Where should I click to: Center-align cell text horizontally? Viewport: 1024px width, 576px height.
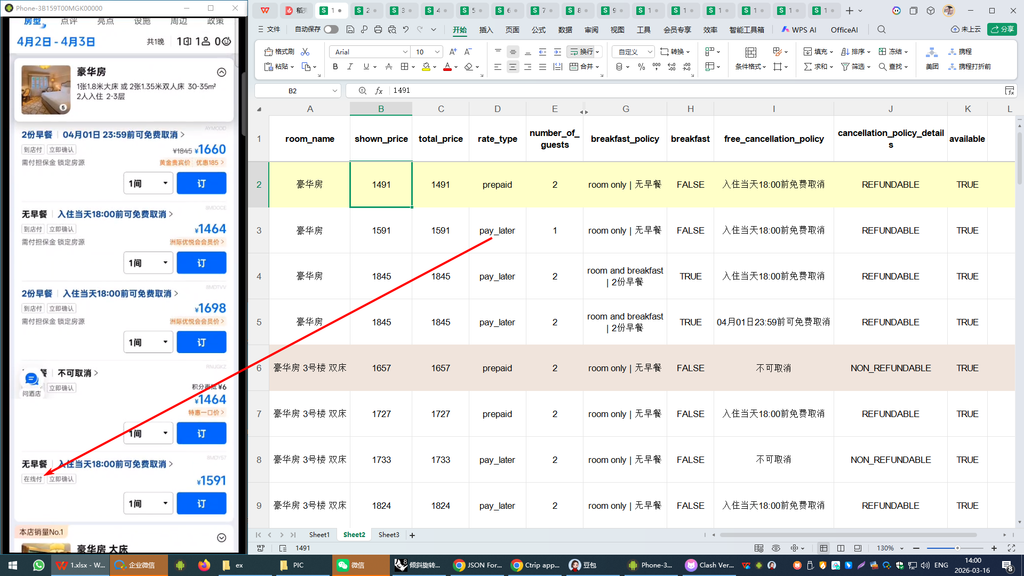pos(513,67)
